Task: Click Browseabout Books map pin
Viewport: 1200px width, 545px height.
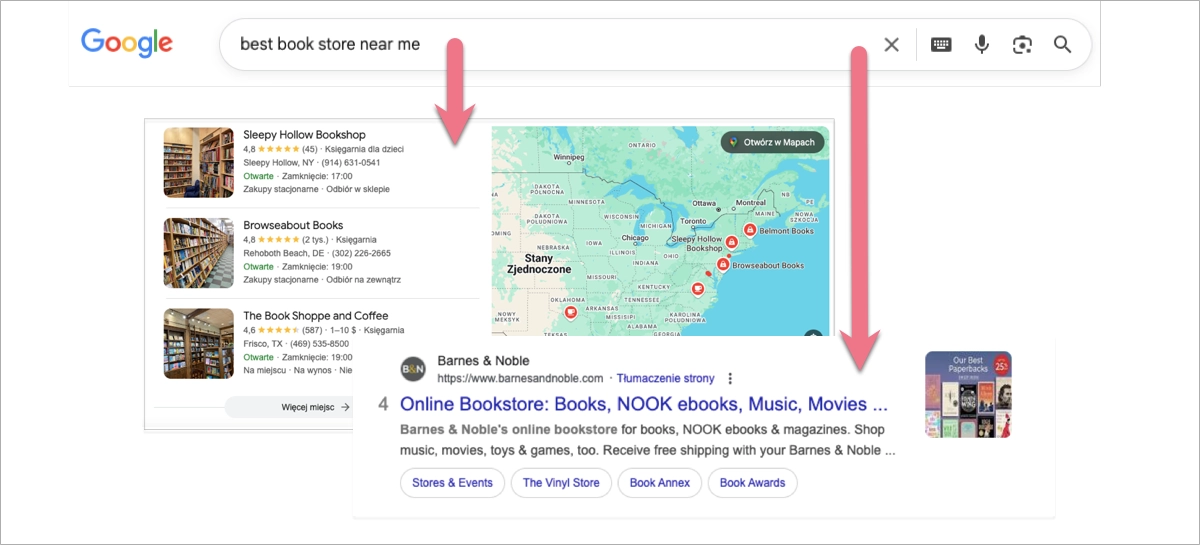Action: pyautogui.click(x=721, y=265)
